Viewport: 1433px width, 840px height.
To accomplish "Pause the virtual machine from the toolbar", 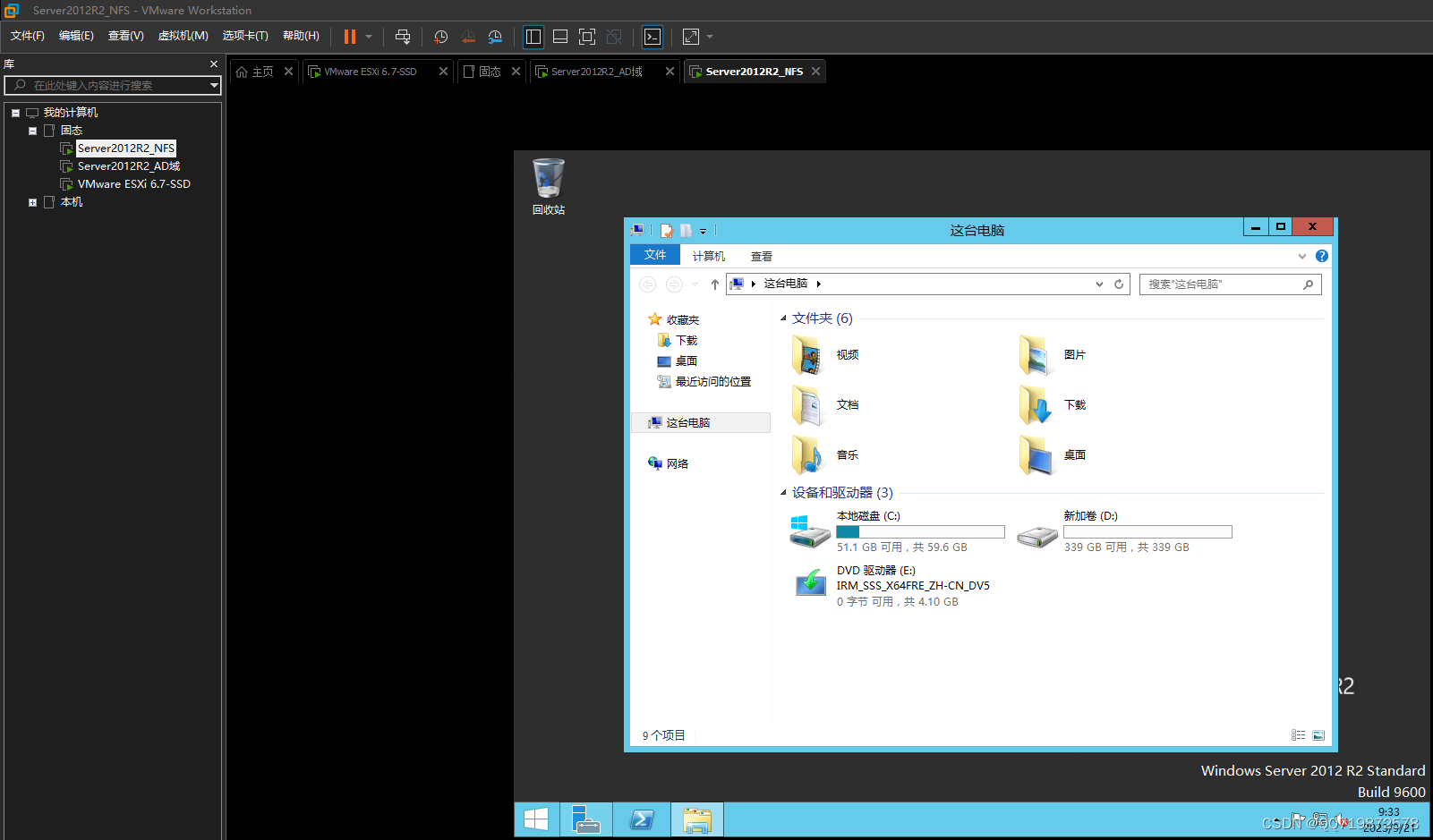I will (x=350, y=37).
